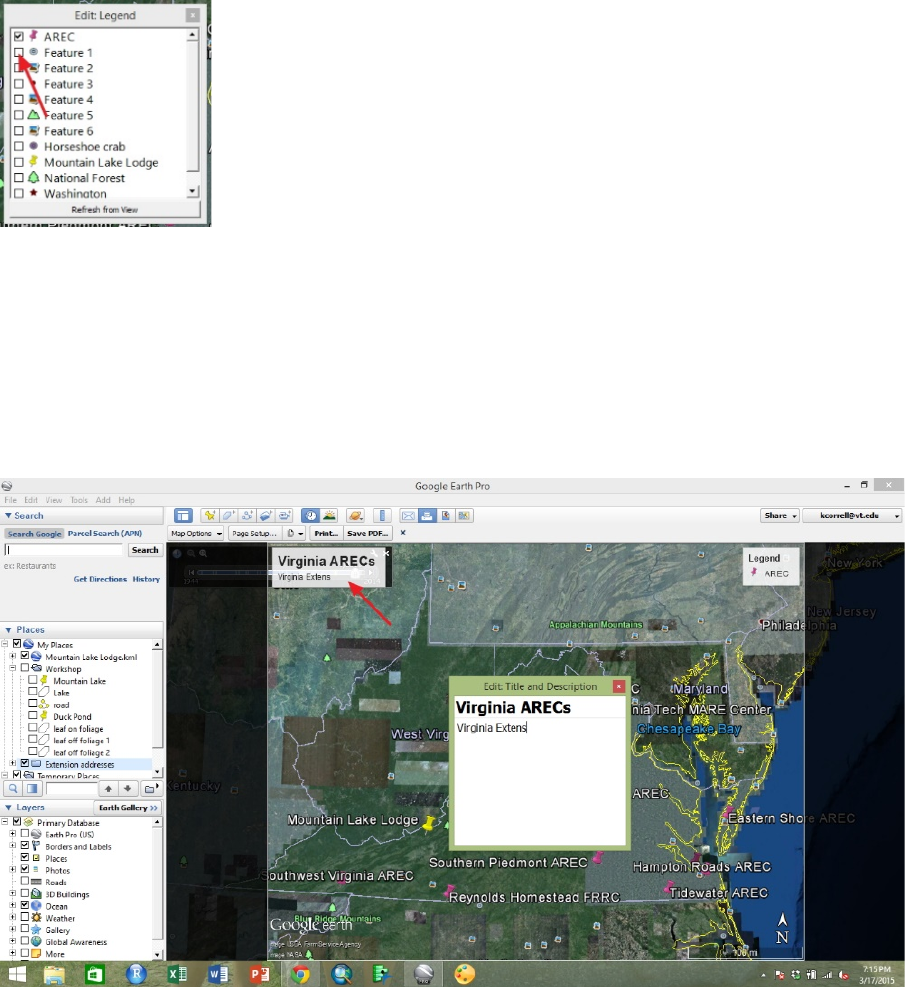
Task: Click the Search button
Action: click(x=145, y=550)
